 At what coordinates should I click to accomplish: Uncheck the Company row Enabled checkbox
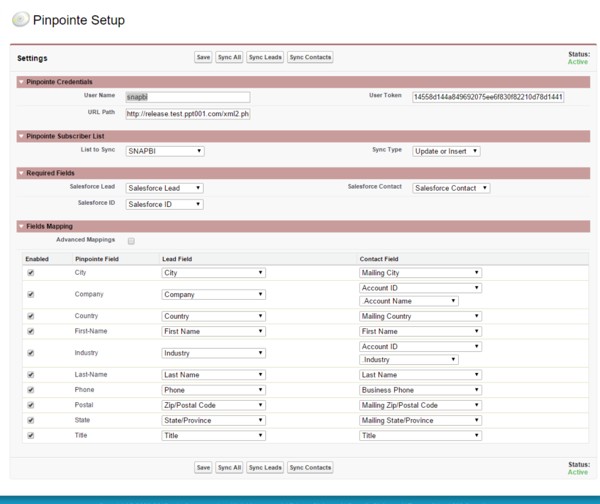(31, 294)
